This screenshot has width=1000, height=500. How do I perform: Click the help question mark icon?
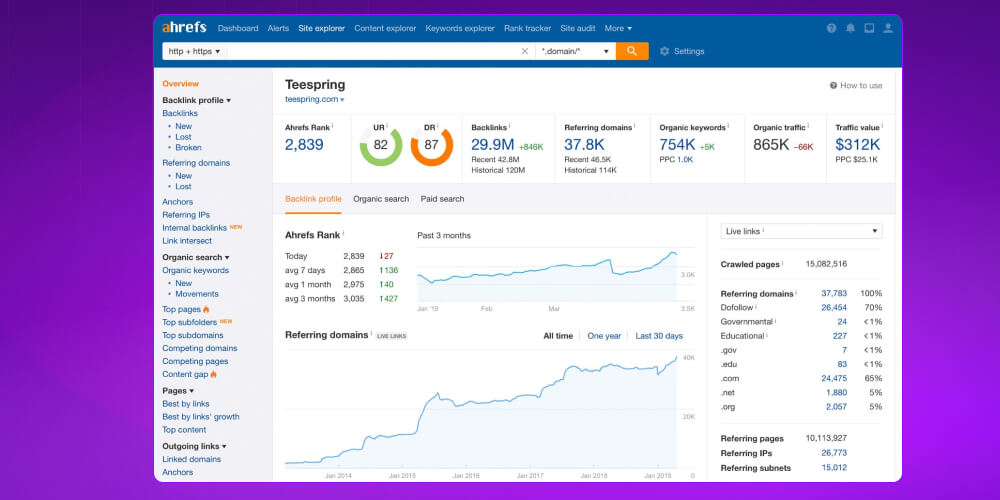(831, 28)
